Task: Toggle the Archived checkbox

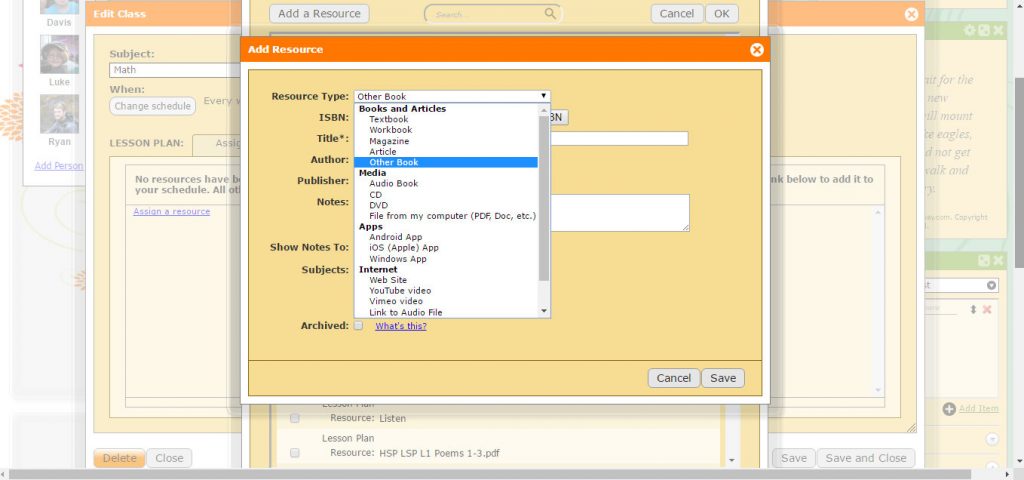Action: point(358,326)
